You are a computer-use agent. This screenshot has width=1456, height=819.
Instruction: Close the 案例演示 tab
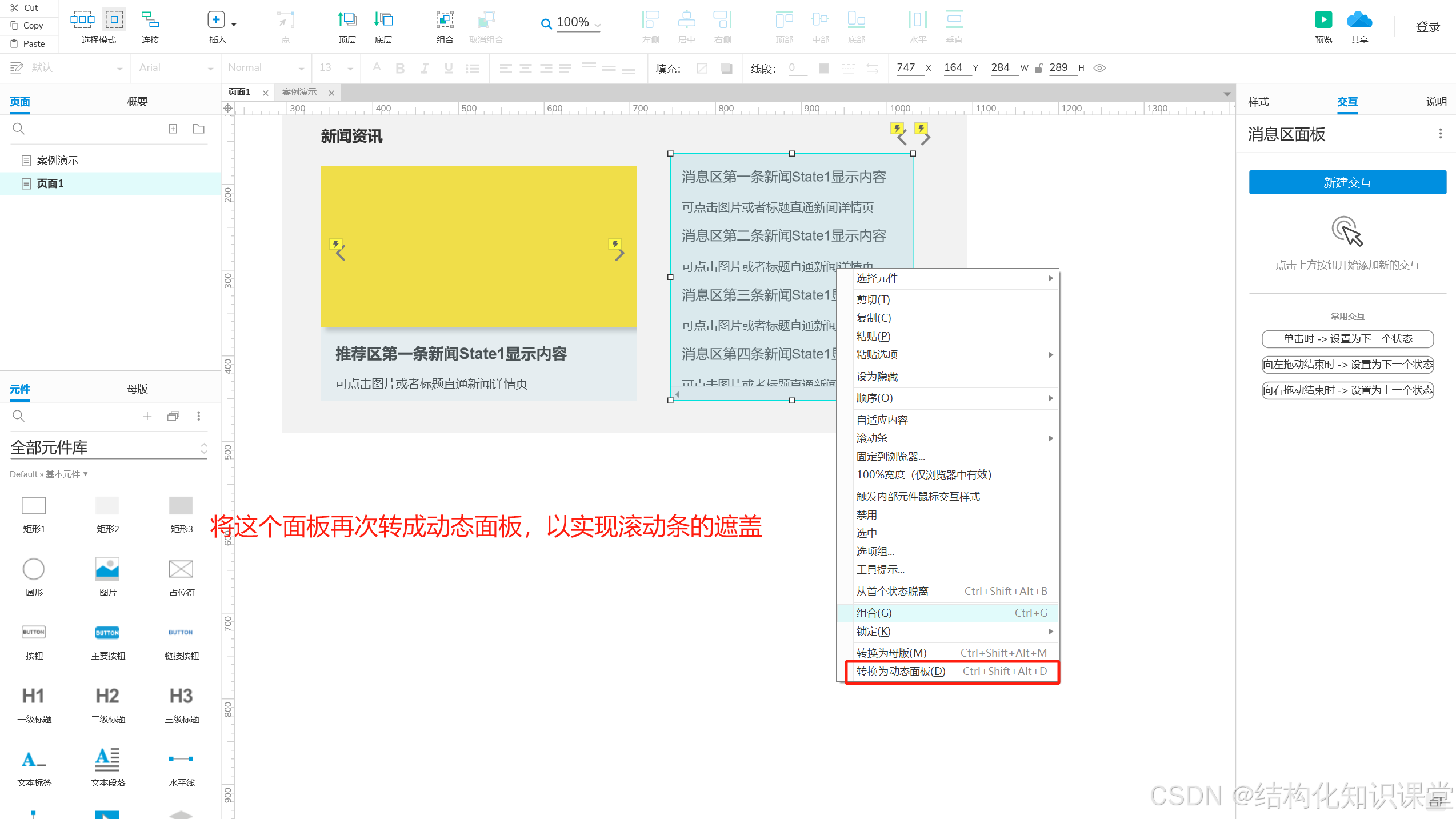click(331, 93)
